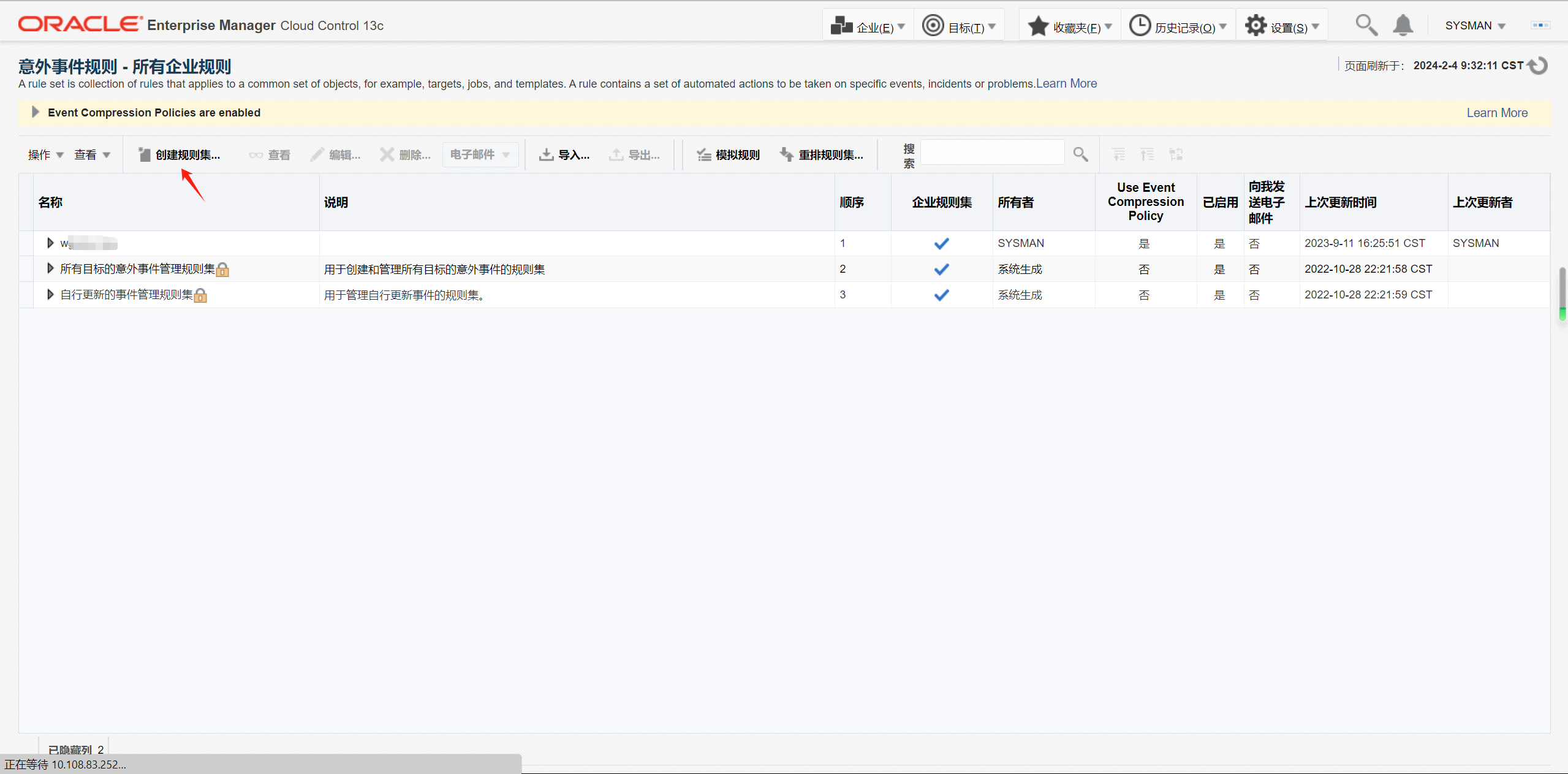Click enterprise rule set checkmark in row 3
1568x774 pixels.
point(941,295)
